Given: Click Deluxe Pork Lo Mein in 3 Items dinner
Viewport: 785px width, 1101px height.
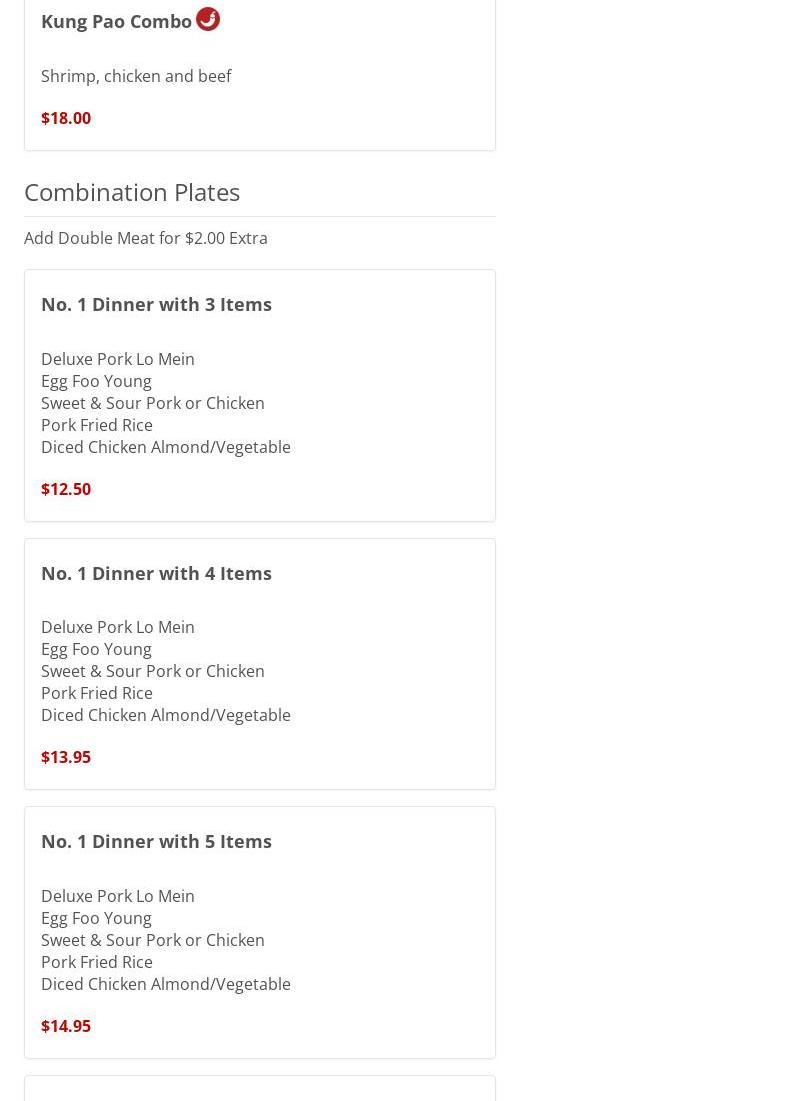Looking at the screenshot, I should [x=118, y=359].
